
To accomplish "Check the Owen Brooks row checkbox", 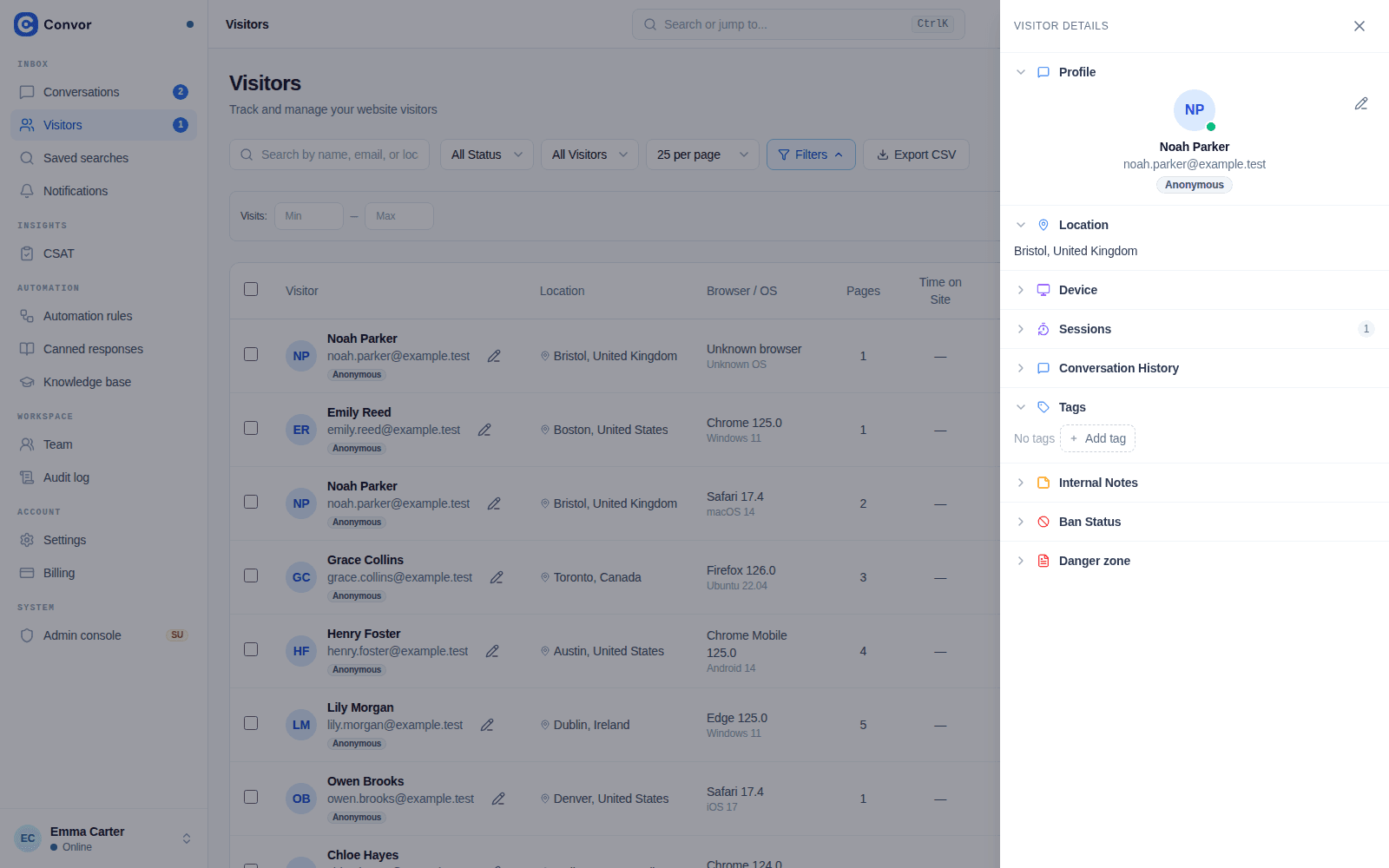I will pyautogui.click(x=251, y=797).
